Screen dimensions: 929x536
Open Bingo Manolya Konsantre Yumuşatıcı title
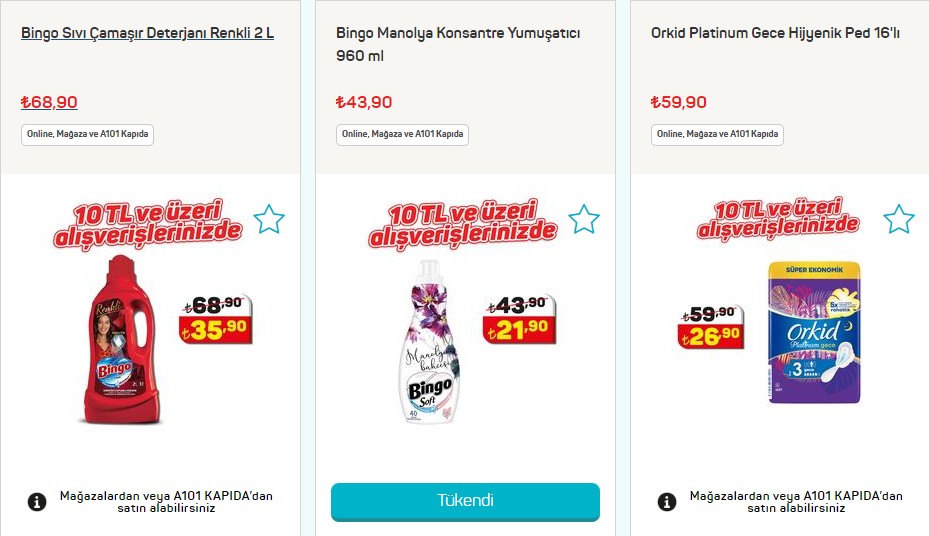pos(458,44)
